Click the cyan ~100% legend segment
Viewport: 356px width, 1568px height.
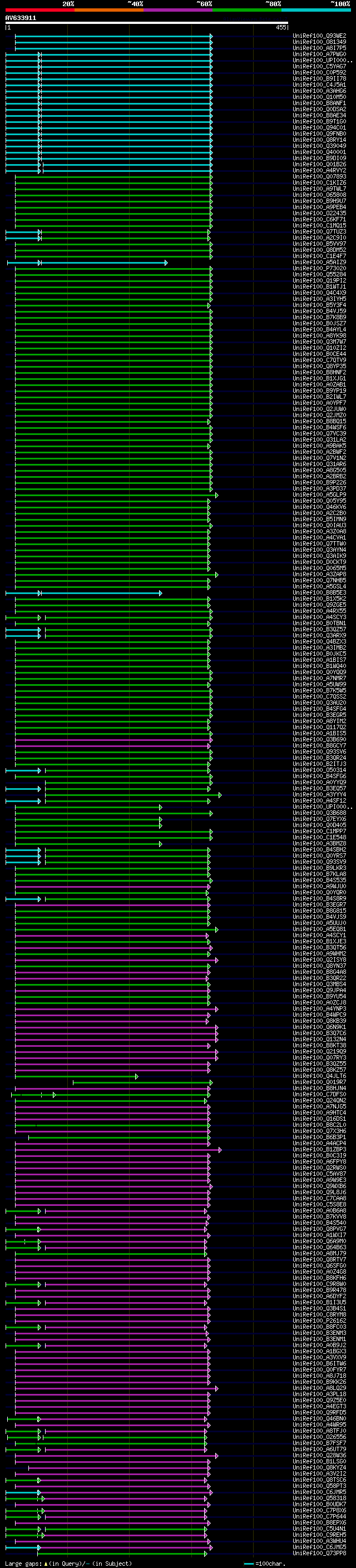pos(316,10)
